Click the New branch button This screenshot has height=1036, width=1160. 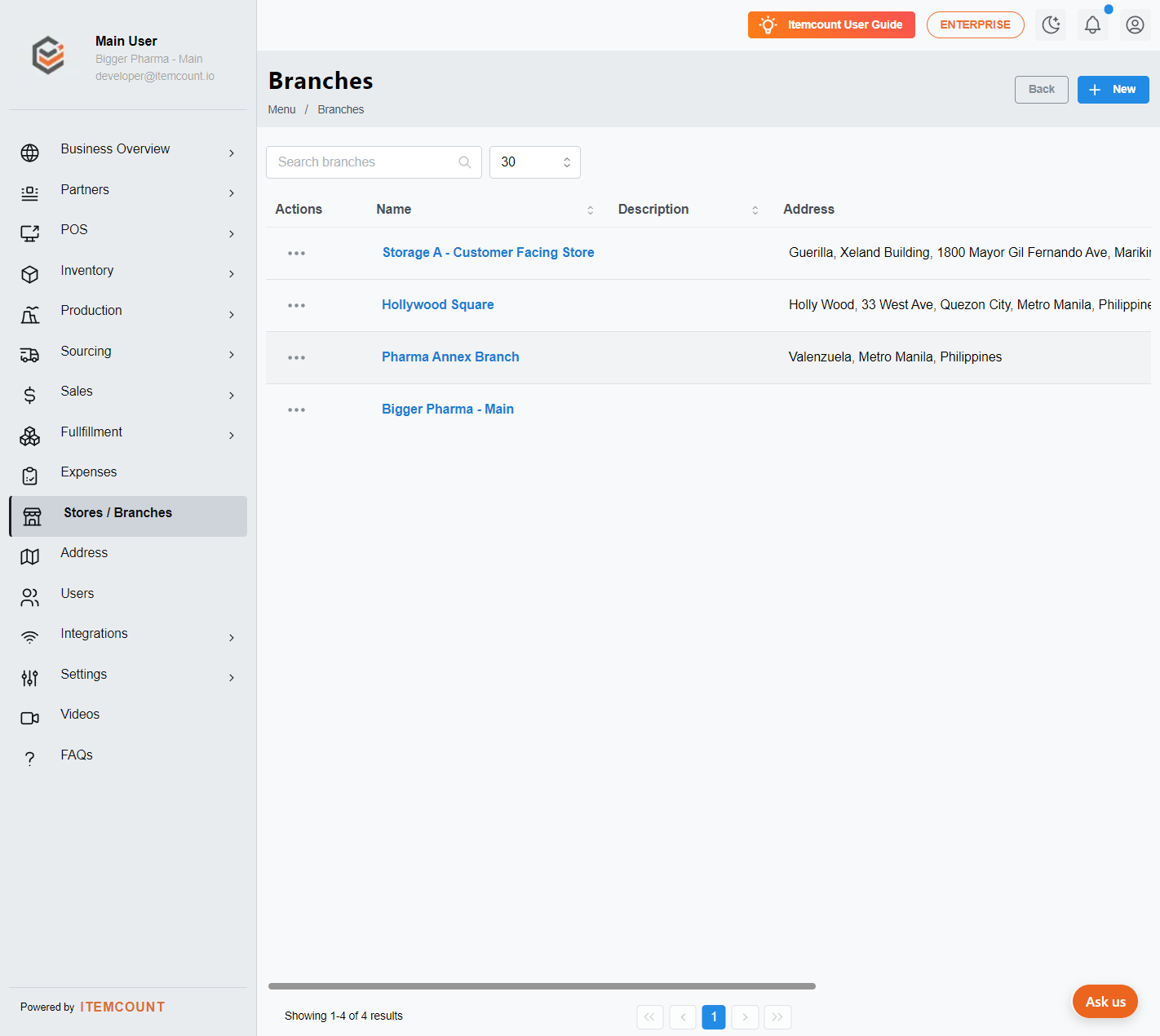tap(1114, 90)
